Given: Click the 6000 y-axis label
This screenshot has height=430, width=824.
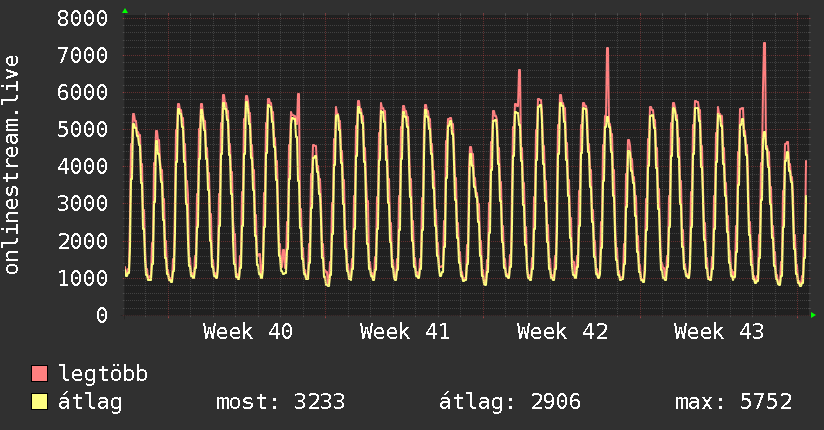Looking at the screenshot, I should (x=83, y=93).
